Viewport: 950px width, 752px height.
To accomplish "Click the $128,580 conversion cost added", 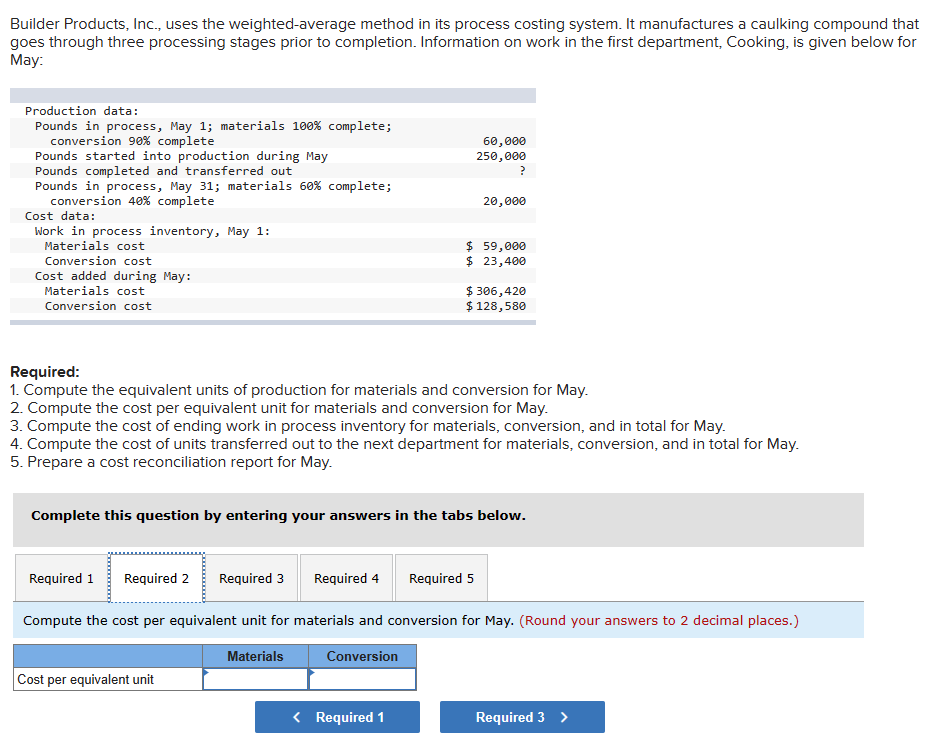I will (x=496, y=306).
